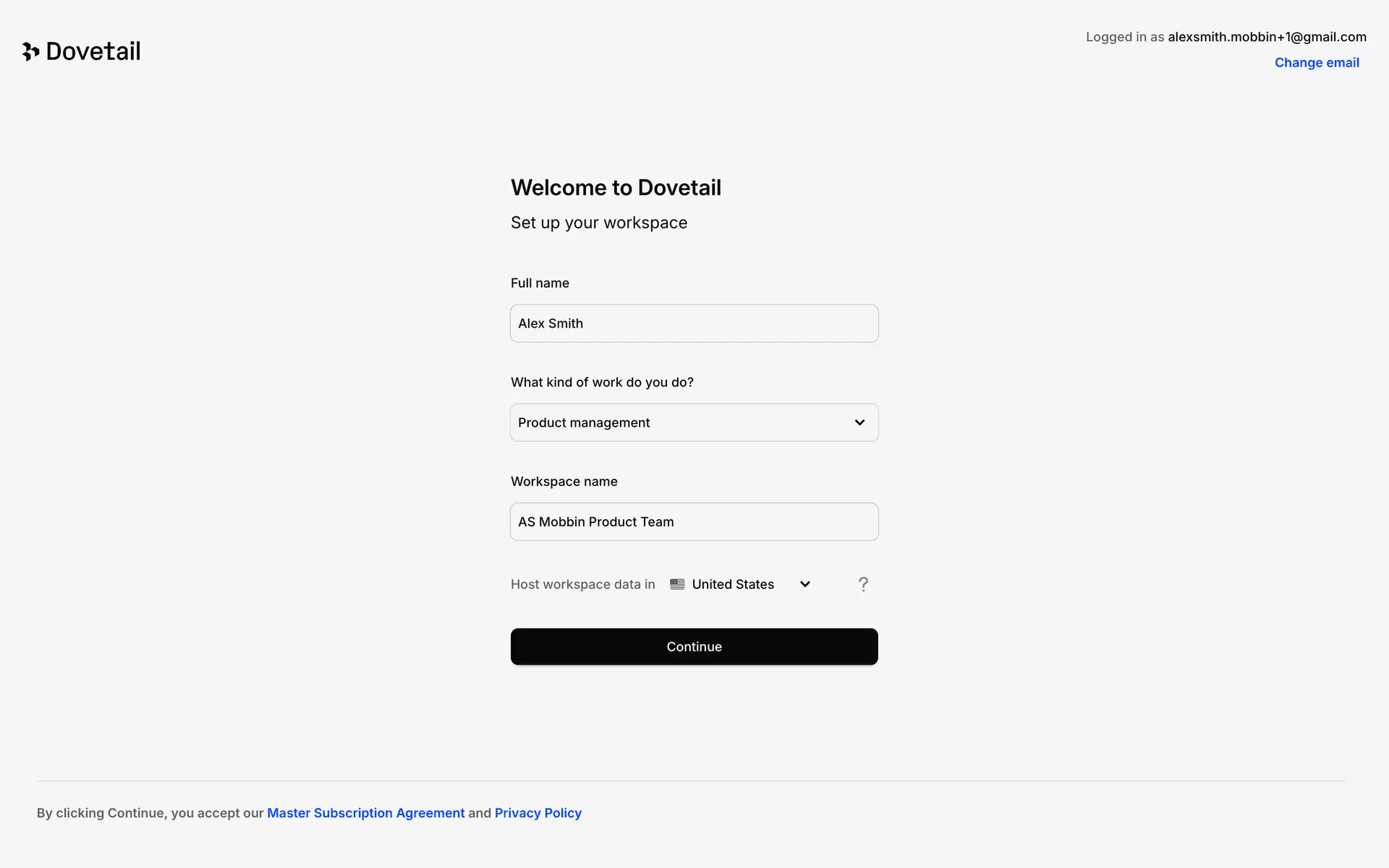Click the Full name label
This screenshot has height=868, width=1389.
tap(540, 283)
